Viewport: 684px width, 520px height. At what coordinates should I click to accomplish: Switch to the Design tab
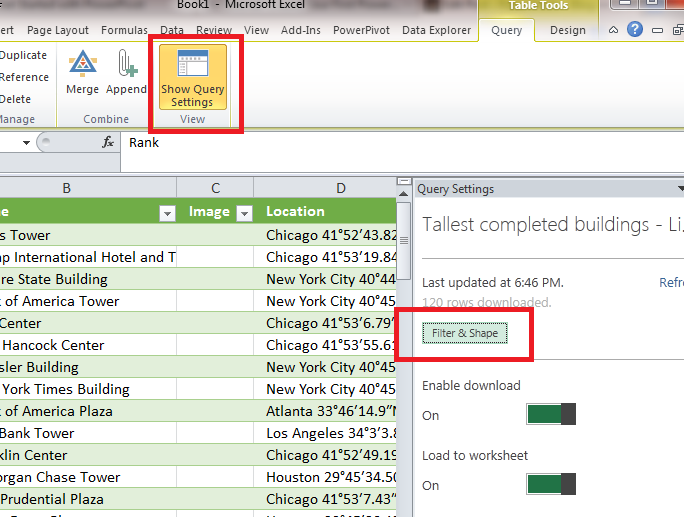568,31
